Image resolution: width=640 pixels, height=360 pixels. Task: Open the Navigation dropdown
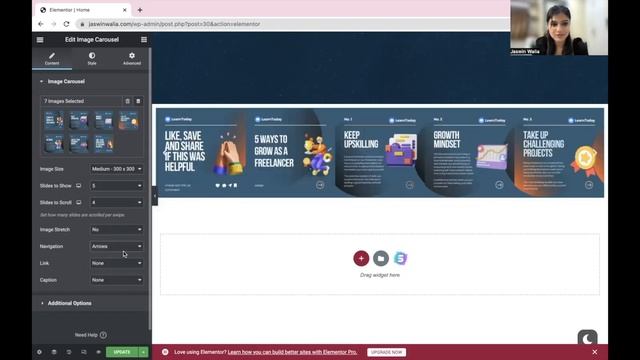click(116, 246)
